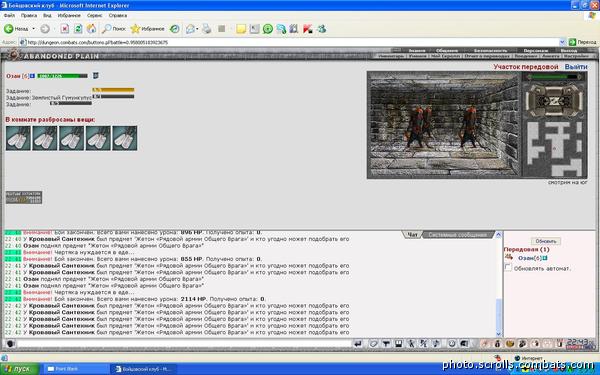
Task: Click the private message icon beside Озан
Action: (x=509, y=258)
